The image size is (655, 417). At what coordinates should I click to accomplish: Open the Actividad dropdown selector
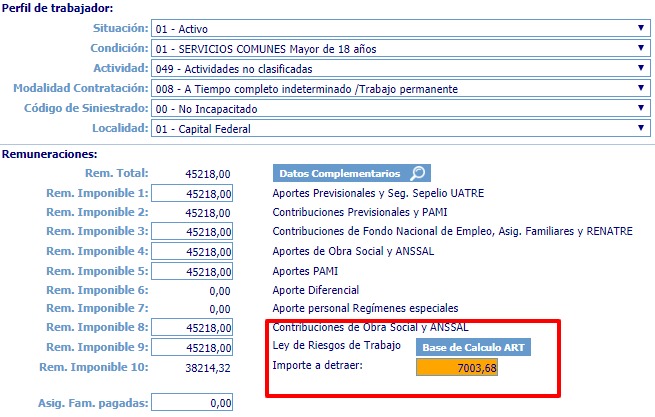pos(400,68)
